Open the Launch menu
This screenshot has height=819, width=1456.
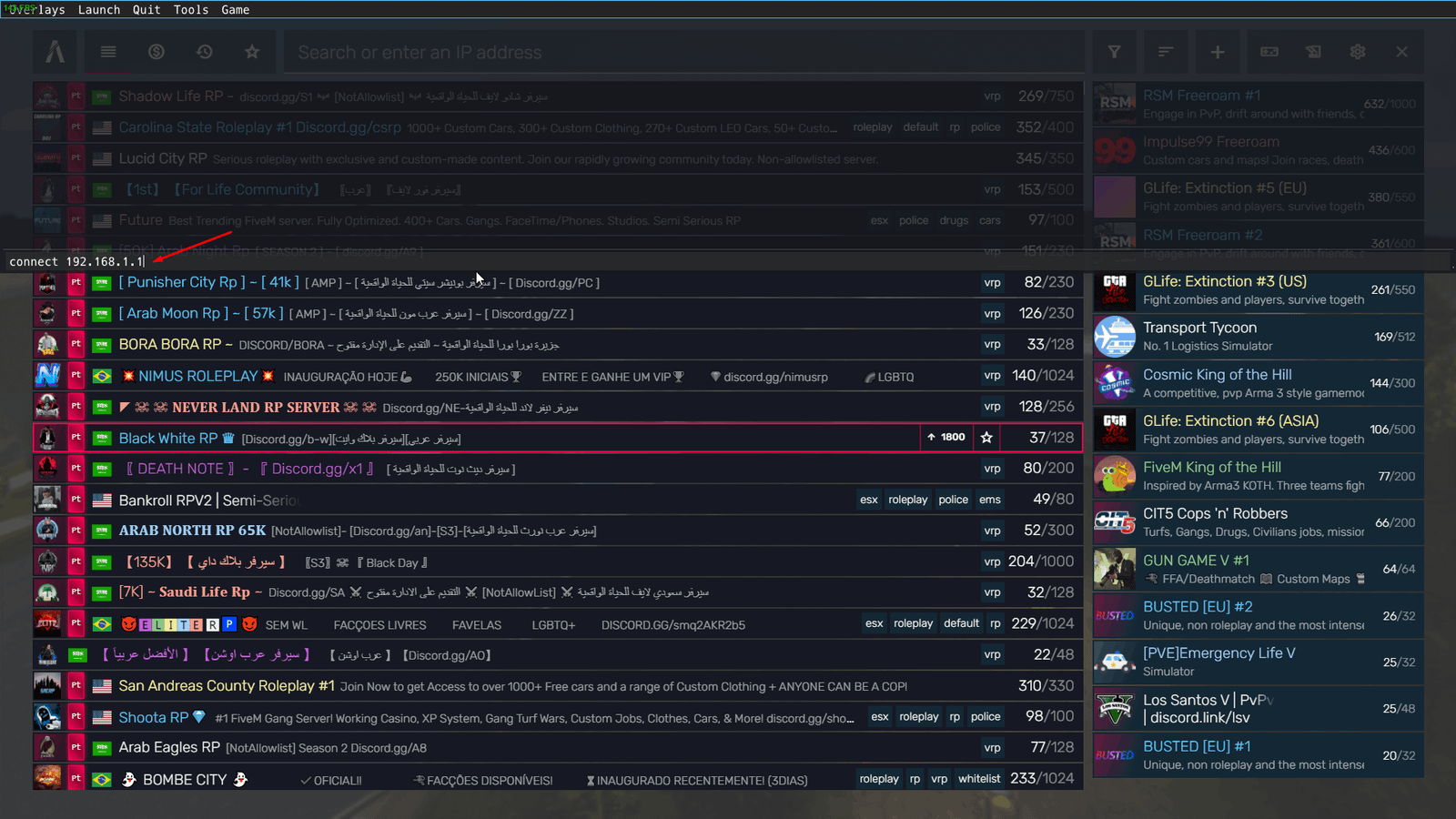(99, 10)
